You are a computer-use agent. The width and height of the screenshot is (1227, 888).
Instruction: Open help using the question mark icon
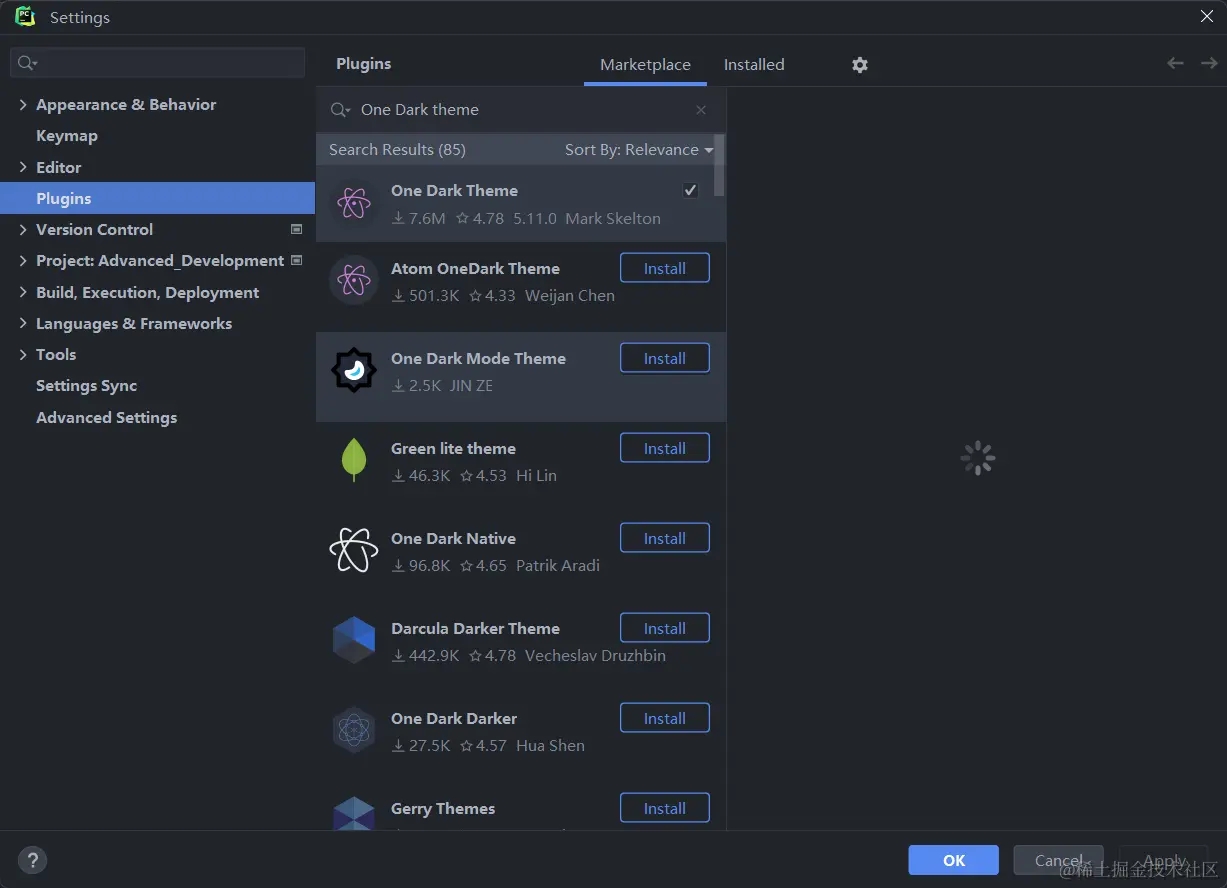point(32,860)
